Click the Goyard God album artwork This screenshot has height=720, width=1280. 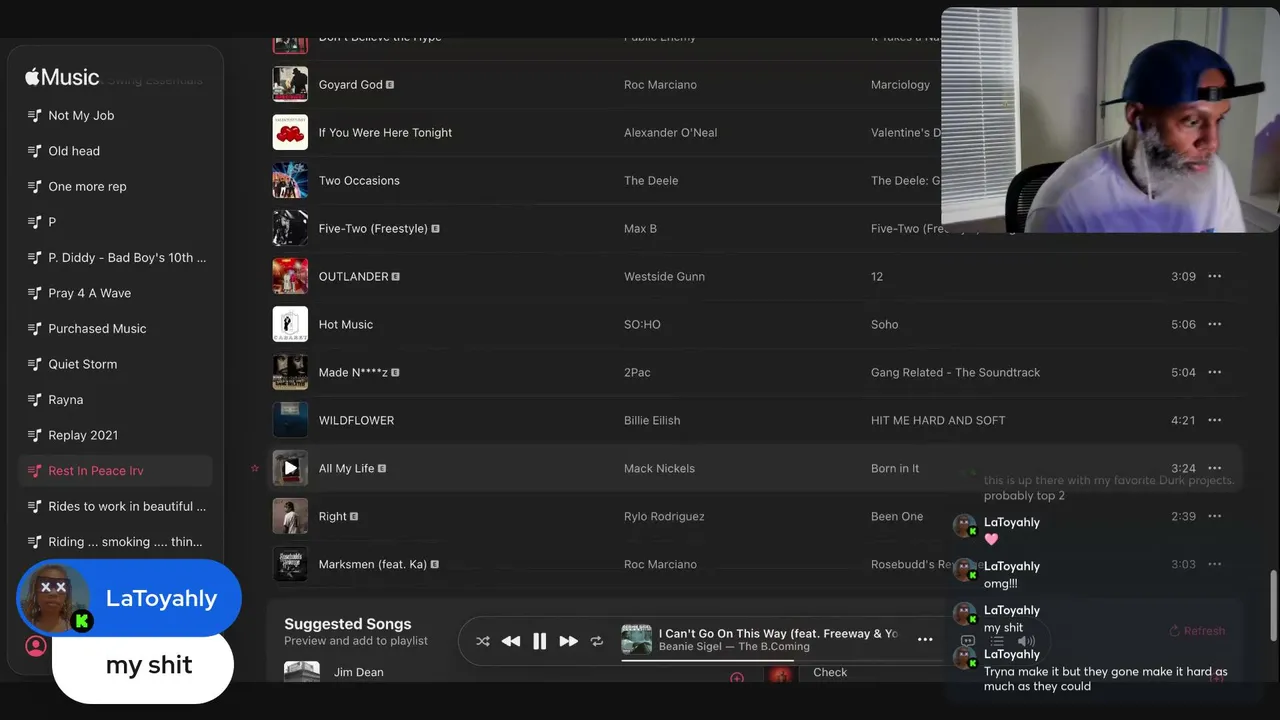pos(290,84)
